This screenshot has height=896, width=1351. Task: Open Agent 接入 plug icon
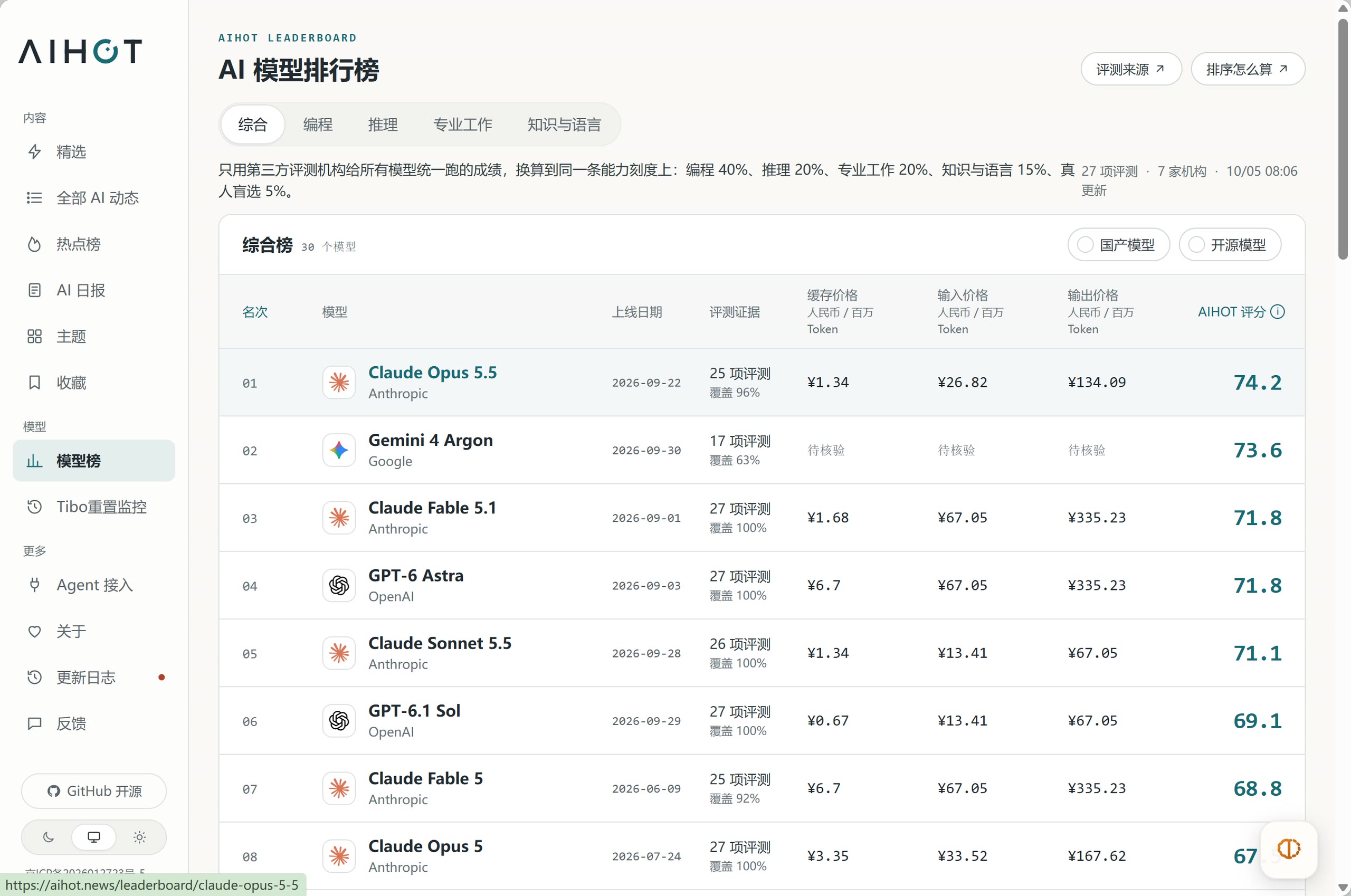coord(34,585)
